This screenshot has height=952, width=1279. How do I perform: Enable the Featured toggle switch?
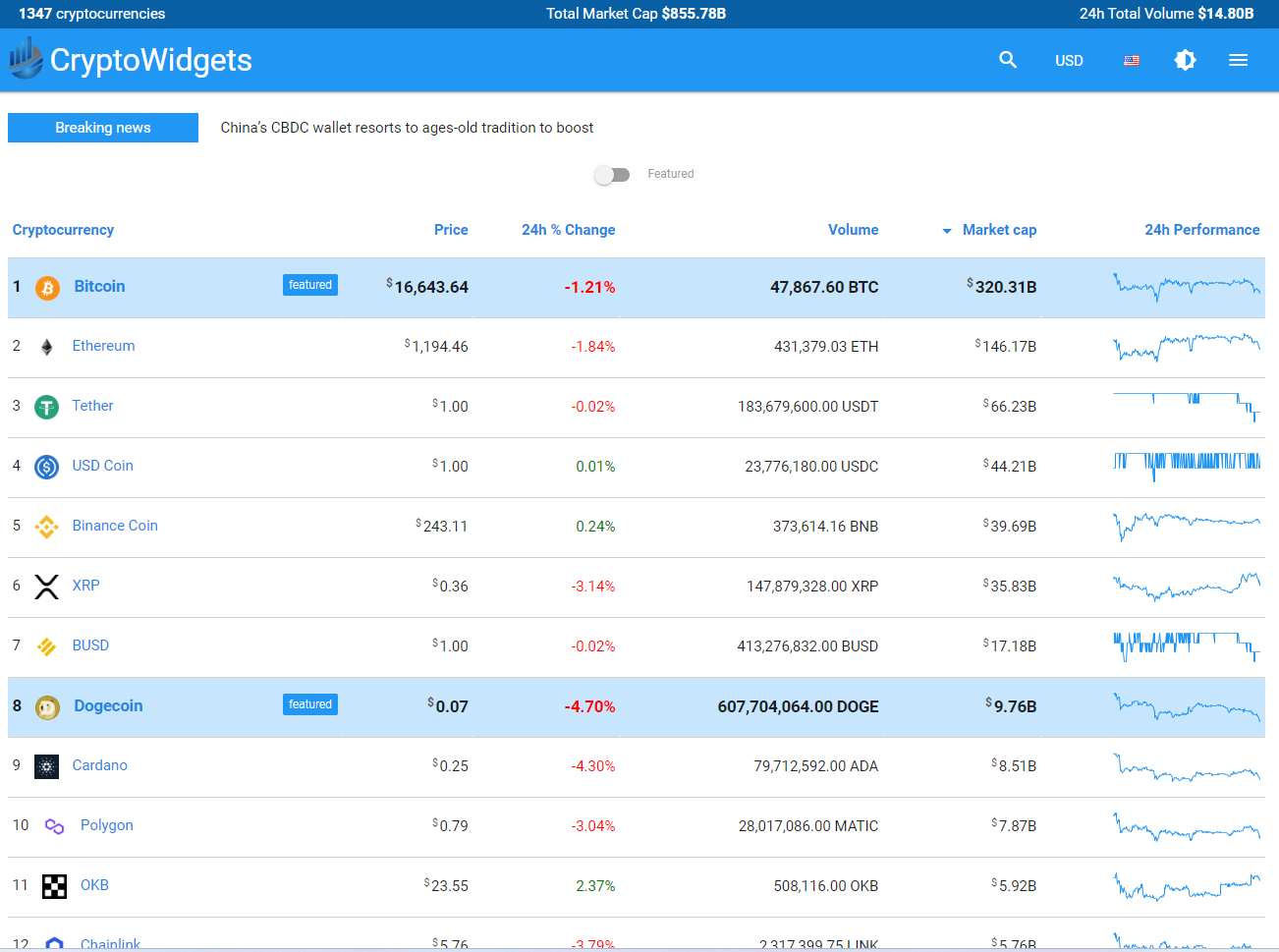[x=612, y=175]
